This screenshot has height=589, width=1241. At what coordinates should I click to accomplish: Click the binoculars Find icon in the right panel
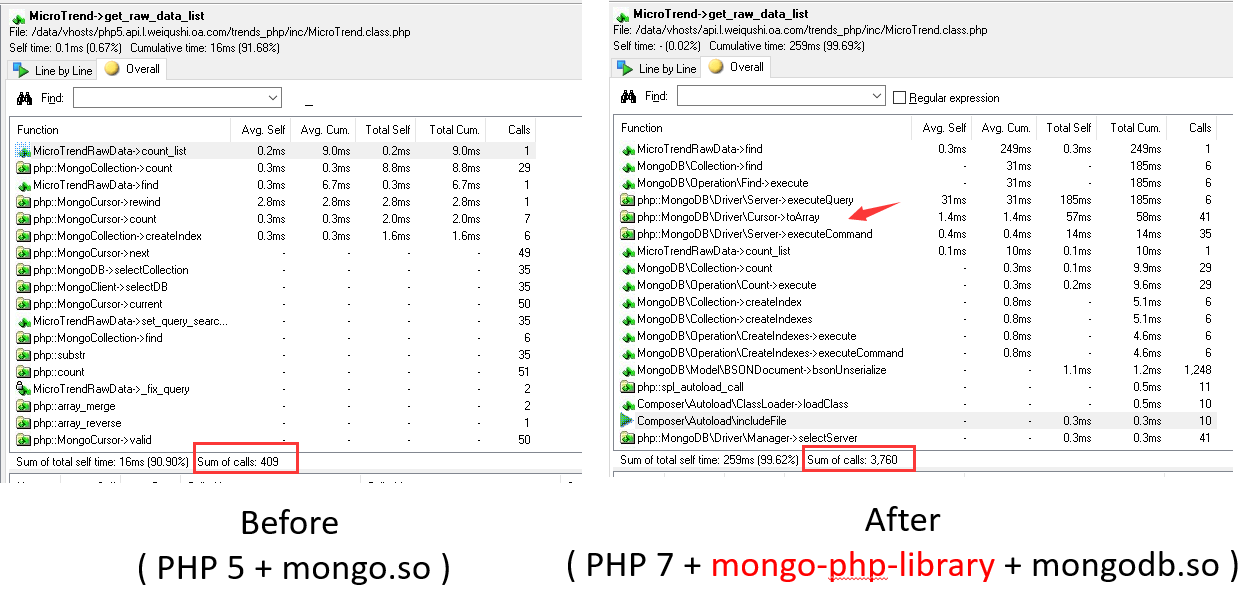pos(629,97)
